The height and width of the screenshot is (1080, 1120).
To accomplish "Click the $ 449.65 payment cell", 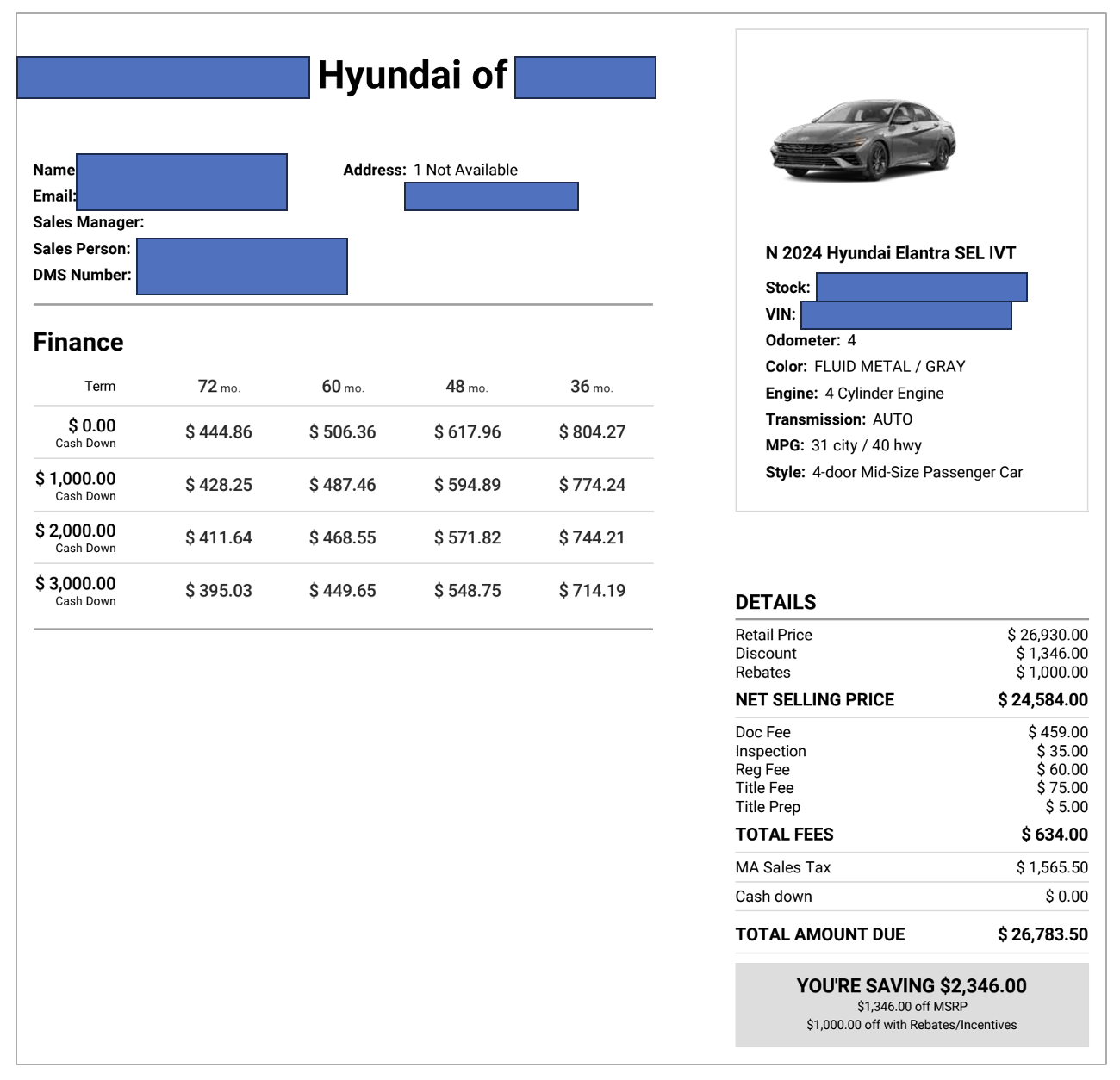I will pyautogui.click(x=343, y=591).
